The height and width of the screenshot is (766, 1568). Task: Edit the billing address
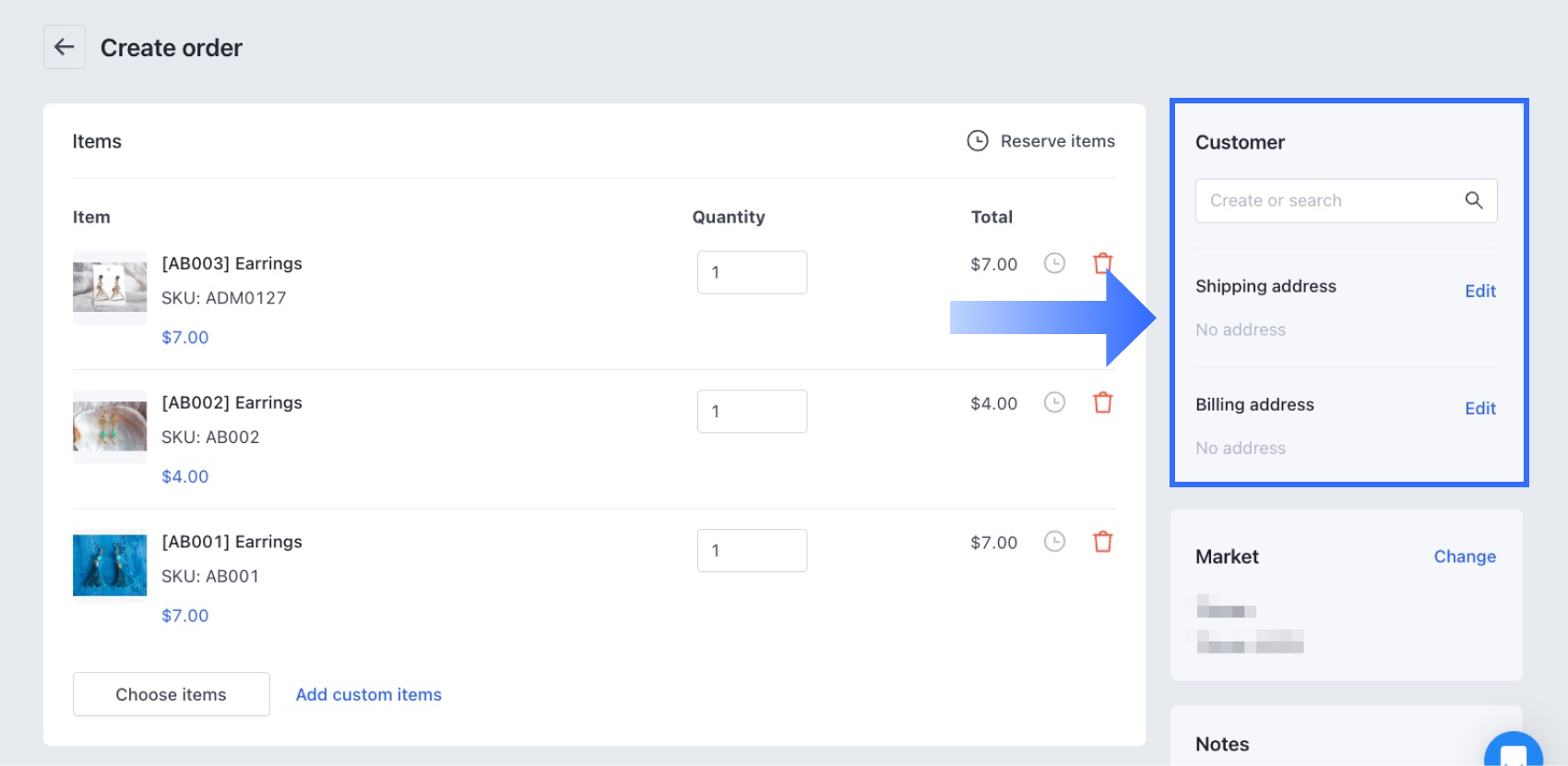point(1479,408)
